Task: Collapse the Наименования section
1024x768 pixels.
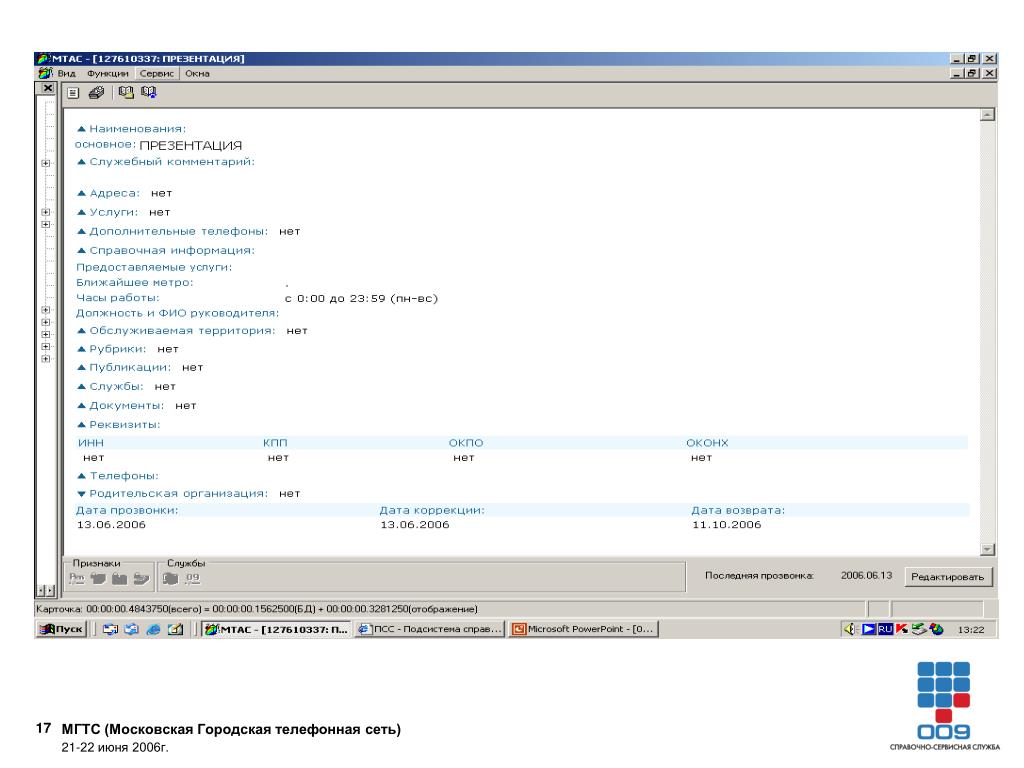Action: click(82, 129)
